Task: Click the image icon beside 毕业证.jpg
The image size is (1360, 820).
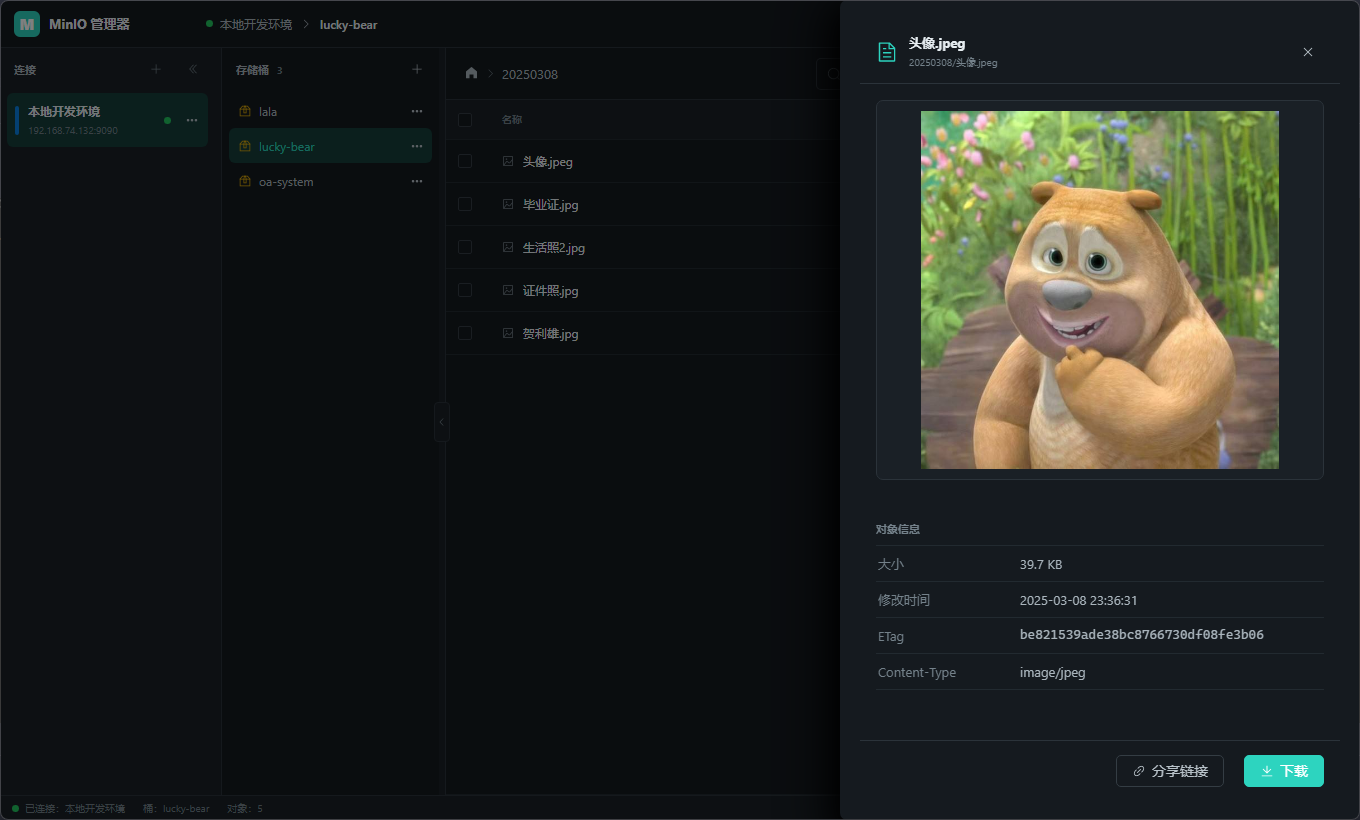Action: tap(508, 204)
